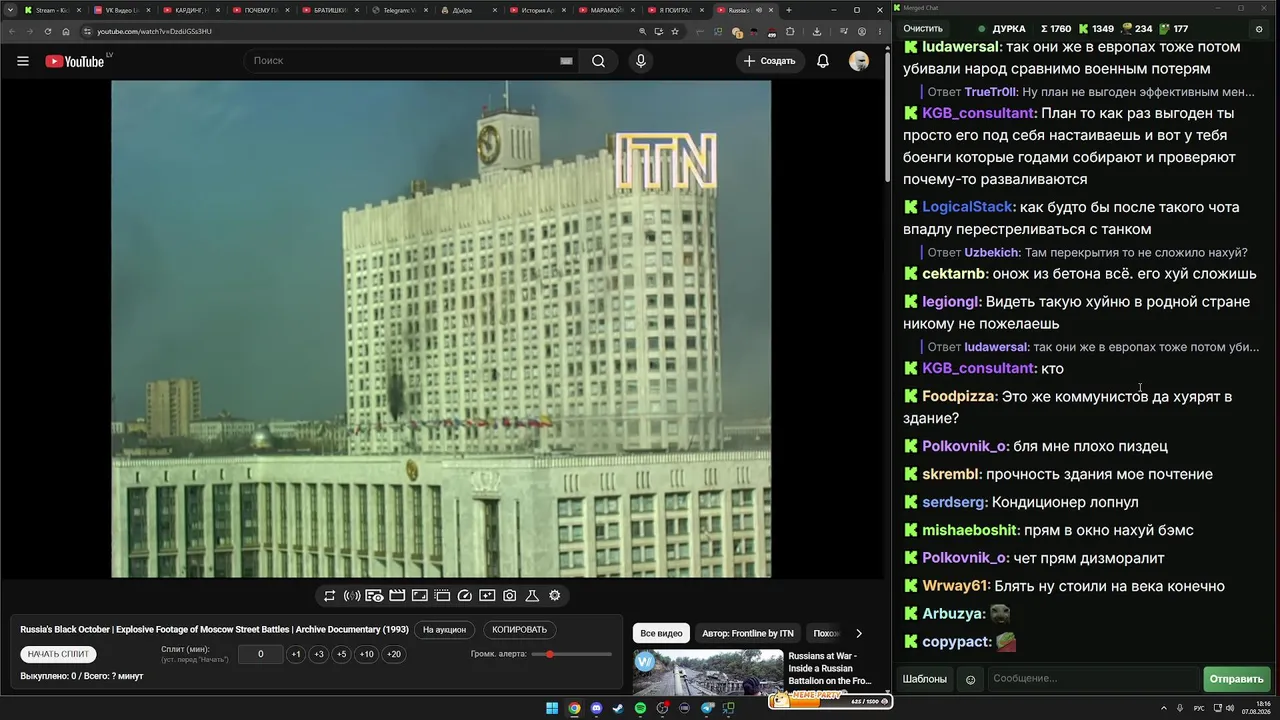Open a new browser tab
1280x720 pixels.
point(789,10)
